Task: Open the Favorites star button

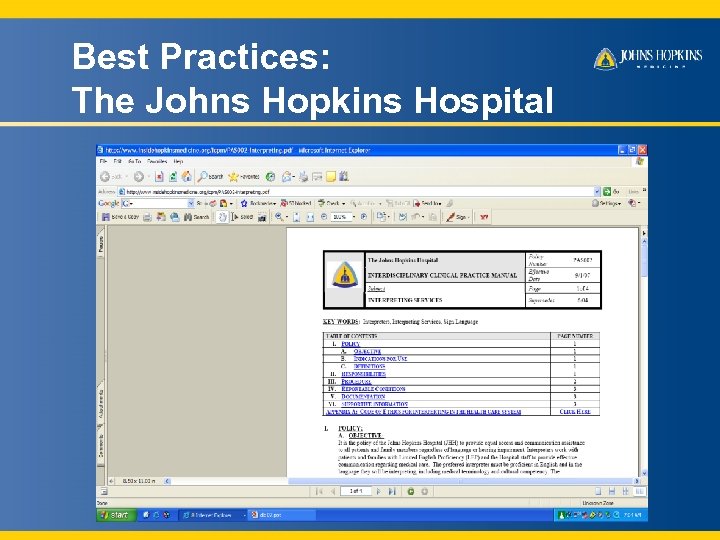Action: [244, 177]
